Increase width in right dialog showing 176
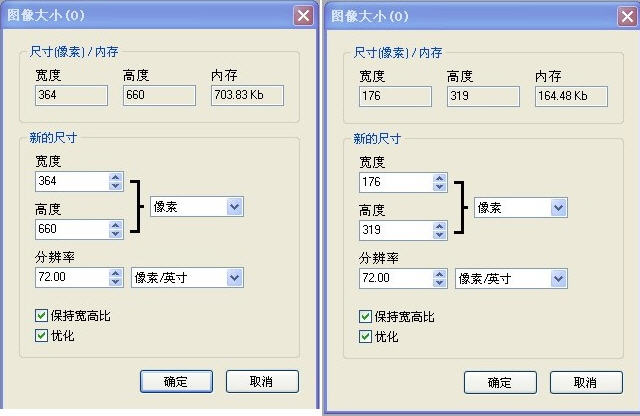 click(440, 178)
